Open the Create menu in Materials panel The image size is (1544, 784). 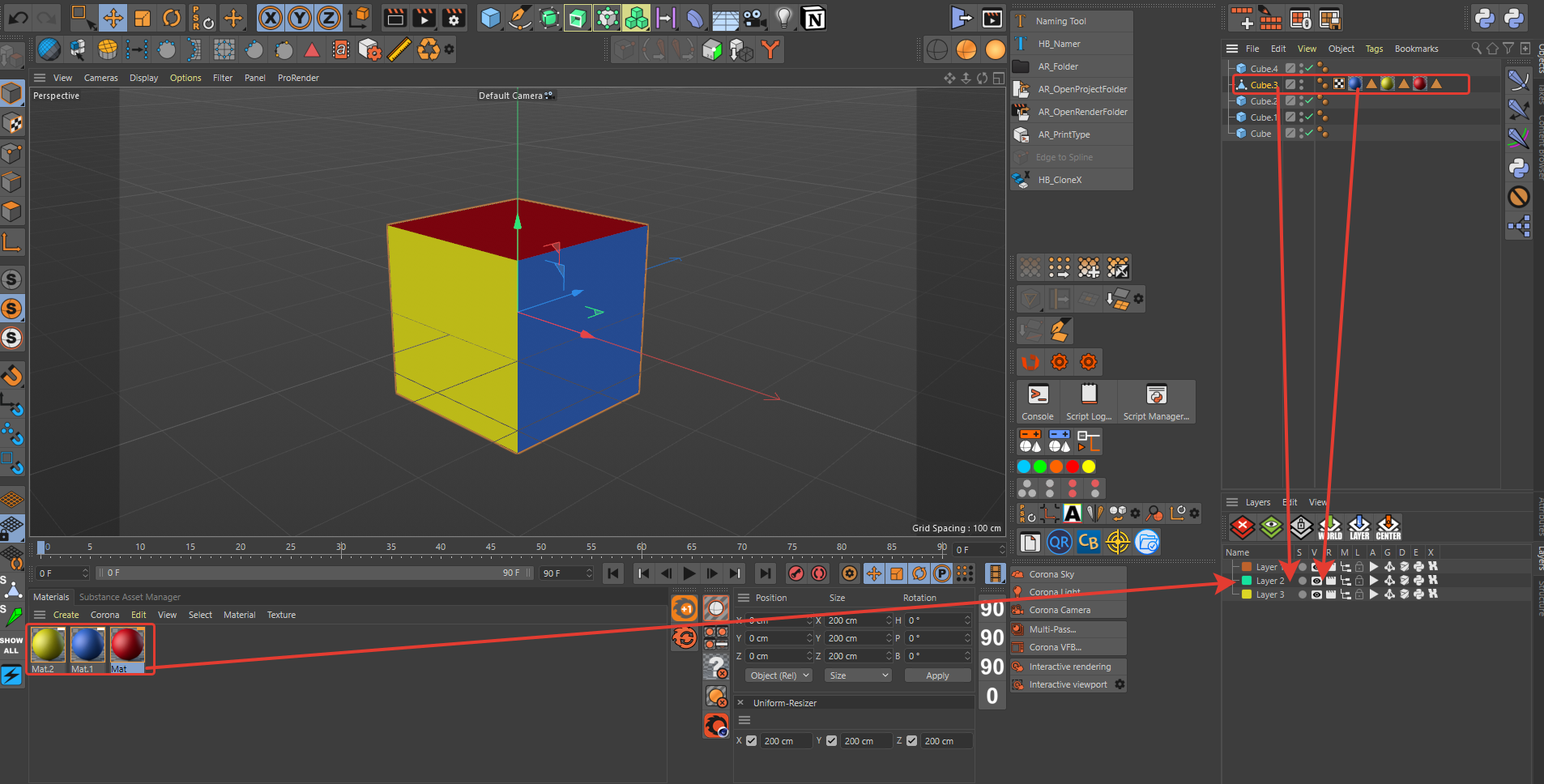[x=66, y=615]
